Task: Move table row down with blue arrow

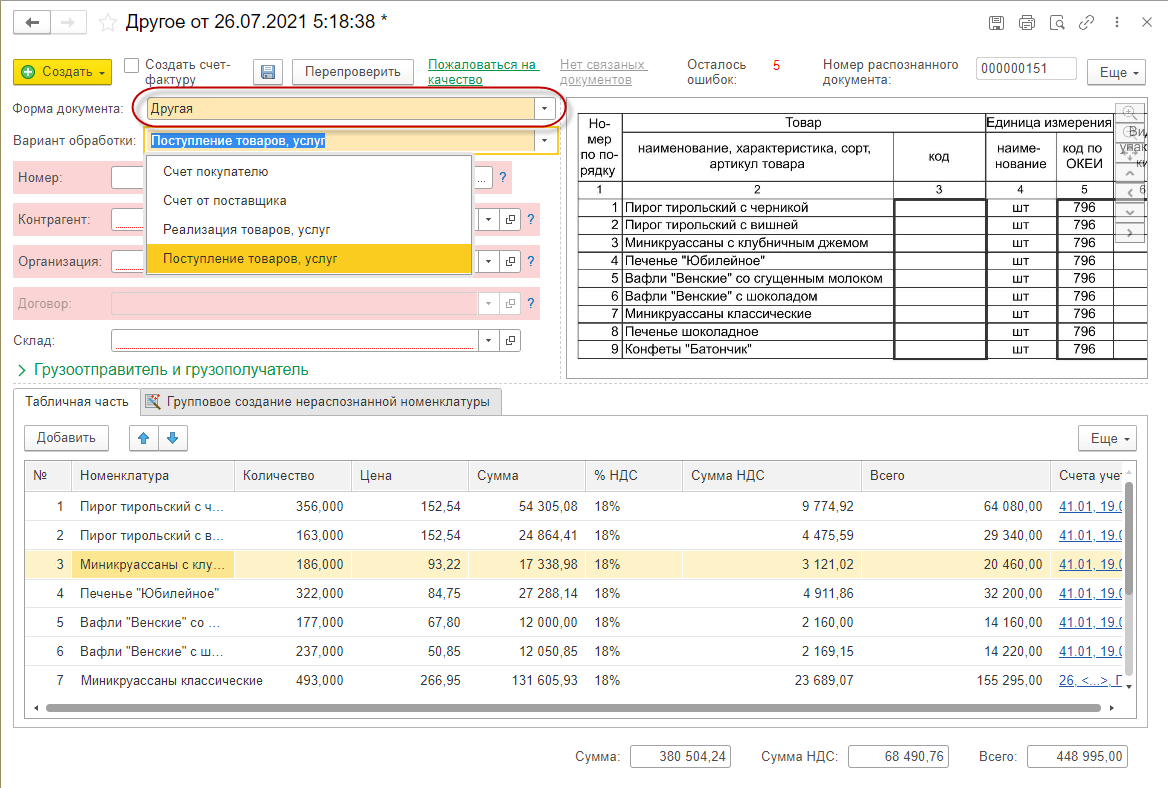Action: coord(172,437)
